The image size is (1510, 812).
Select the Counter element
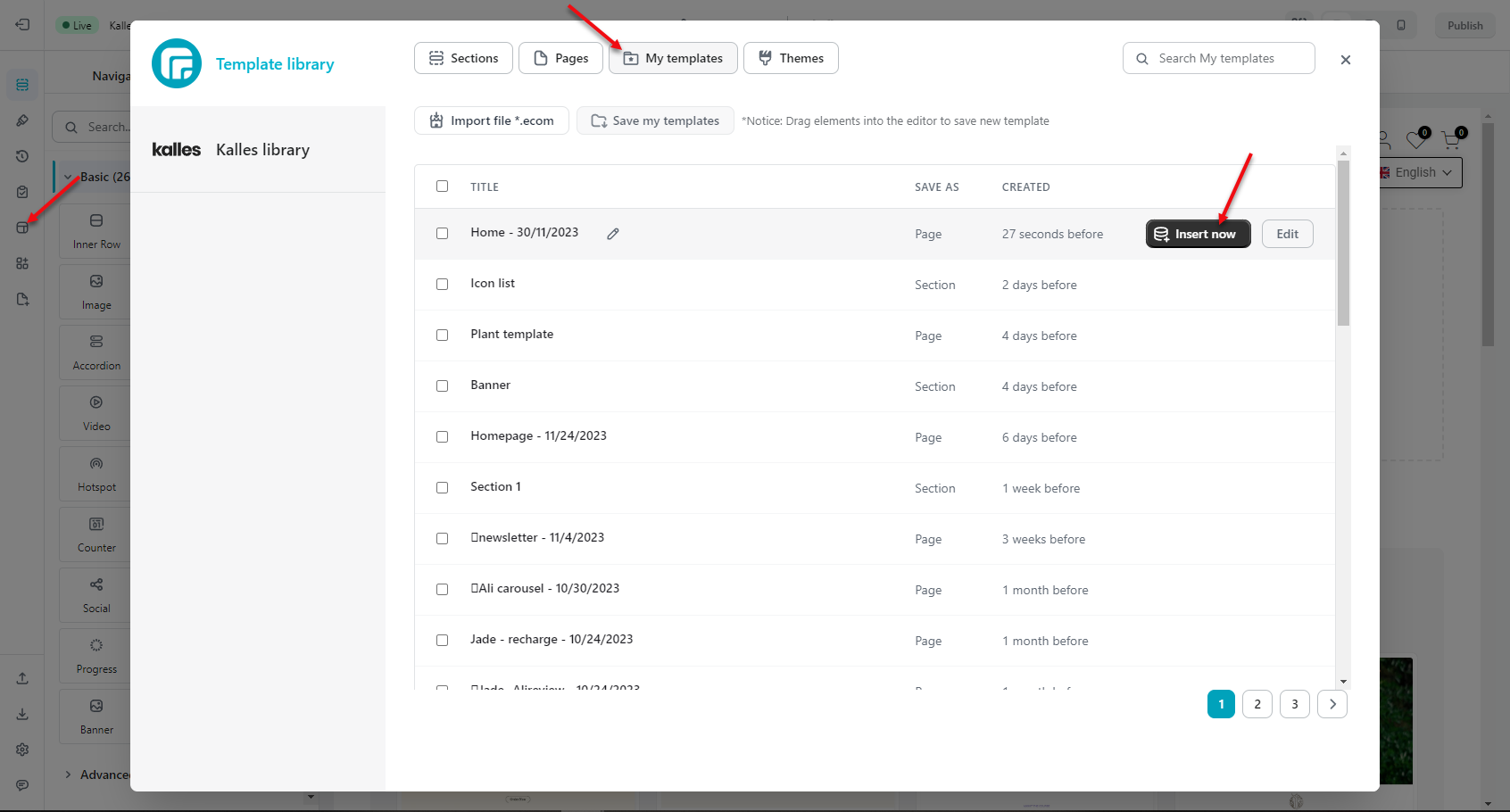[95, 534]
